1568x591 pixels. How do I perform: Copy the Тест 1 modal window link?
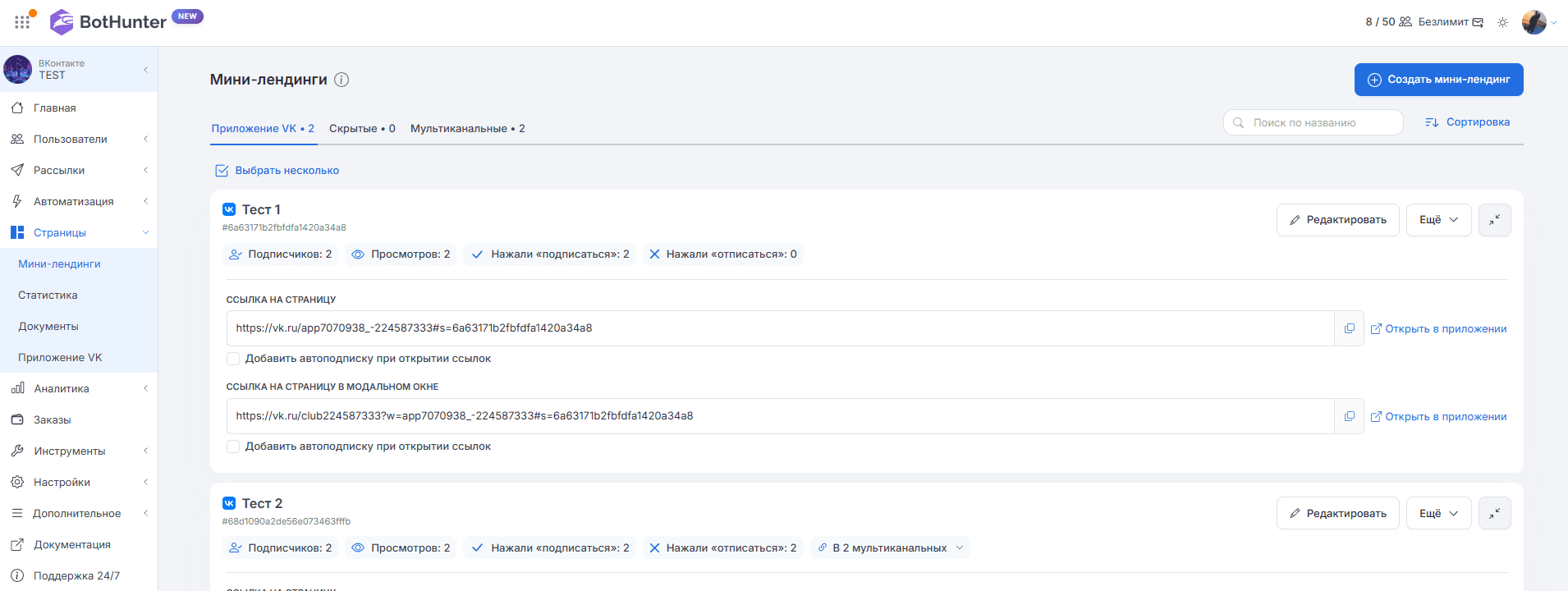tap(1349, 416)
